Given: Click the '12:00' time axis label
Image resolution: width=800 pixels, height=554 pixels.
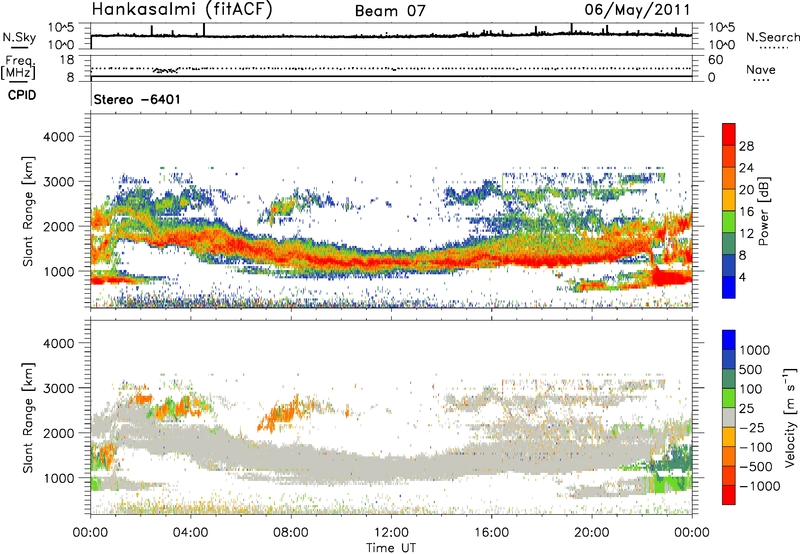Looking at the screenshot, I should 391,533.
